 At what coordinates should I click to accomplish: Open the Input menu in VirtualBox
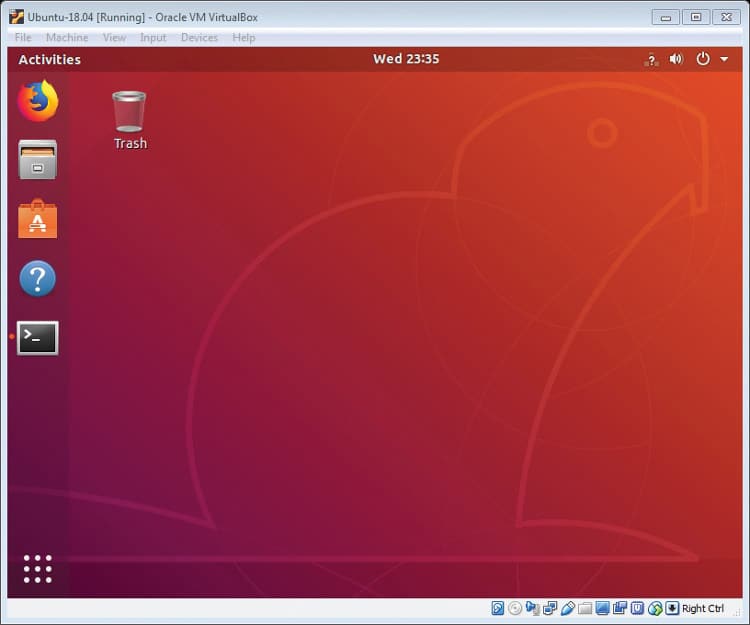153,38
